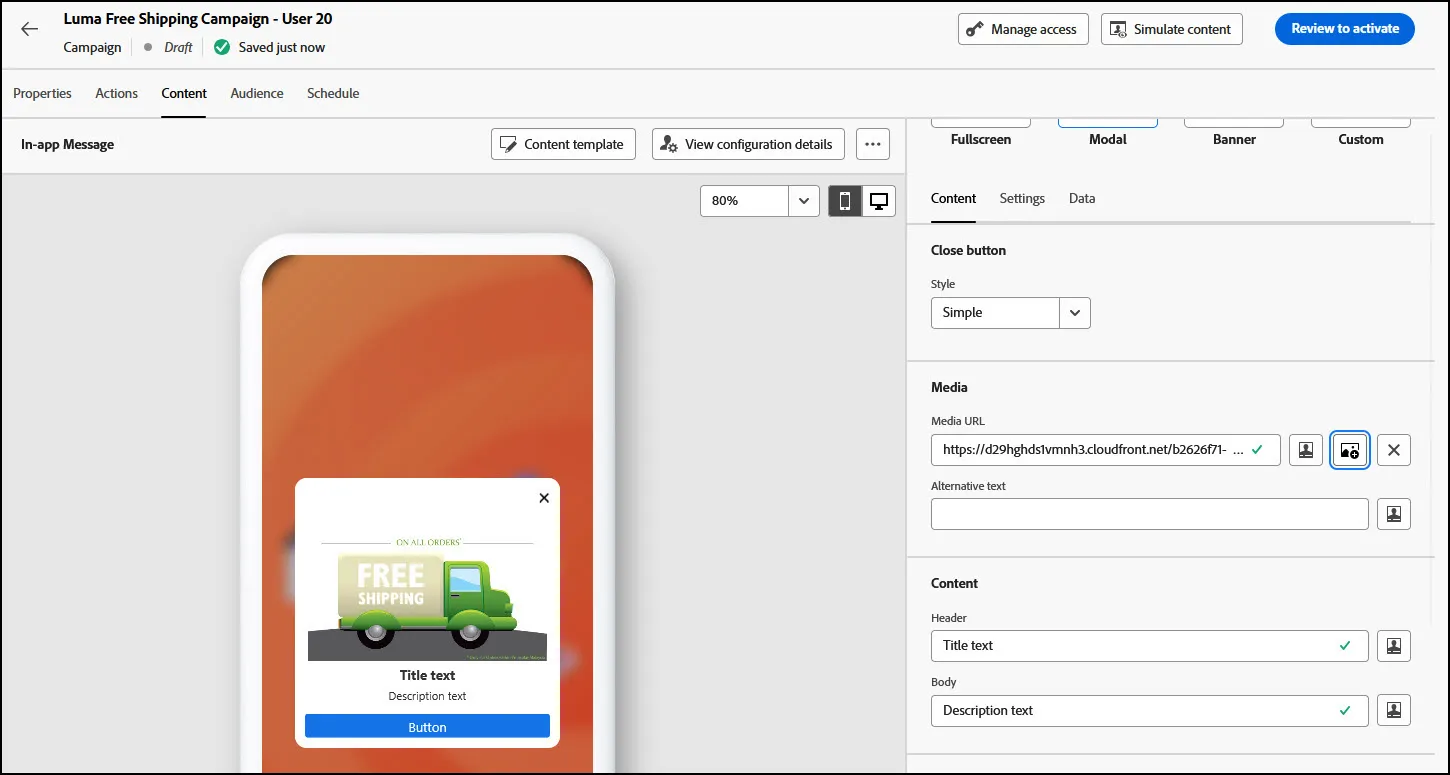Viewport: 1450px width, 775px height.
Task: Click the 'Title text' heading in preview
Action: click(x=427, y=675)
